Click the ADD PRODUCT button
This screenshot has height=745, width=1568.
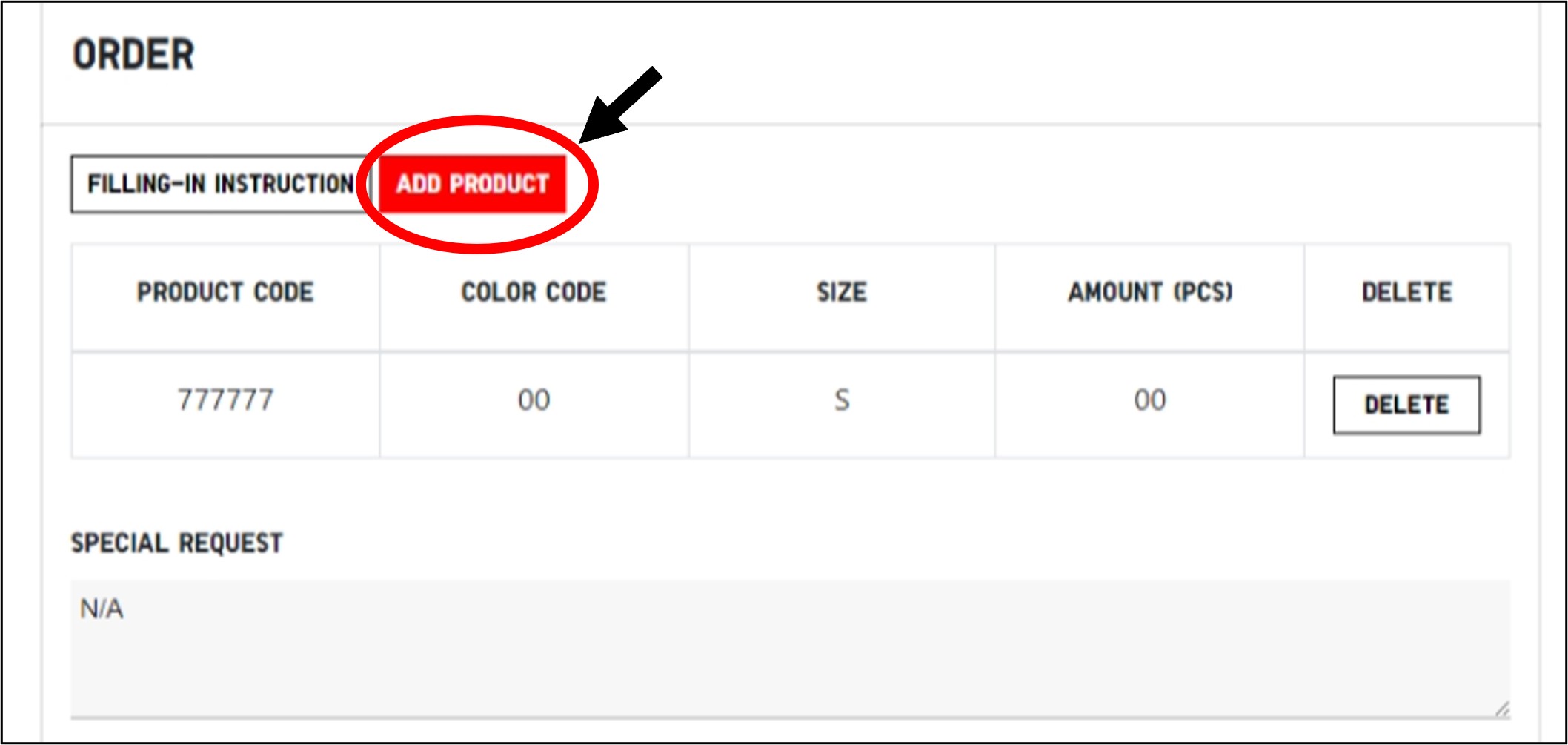click(472, 184)
